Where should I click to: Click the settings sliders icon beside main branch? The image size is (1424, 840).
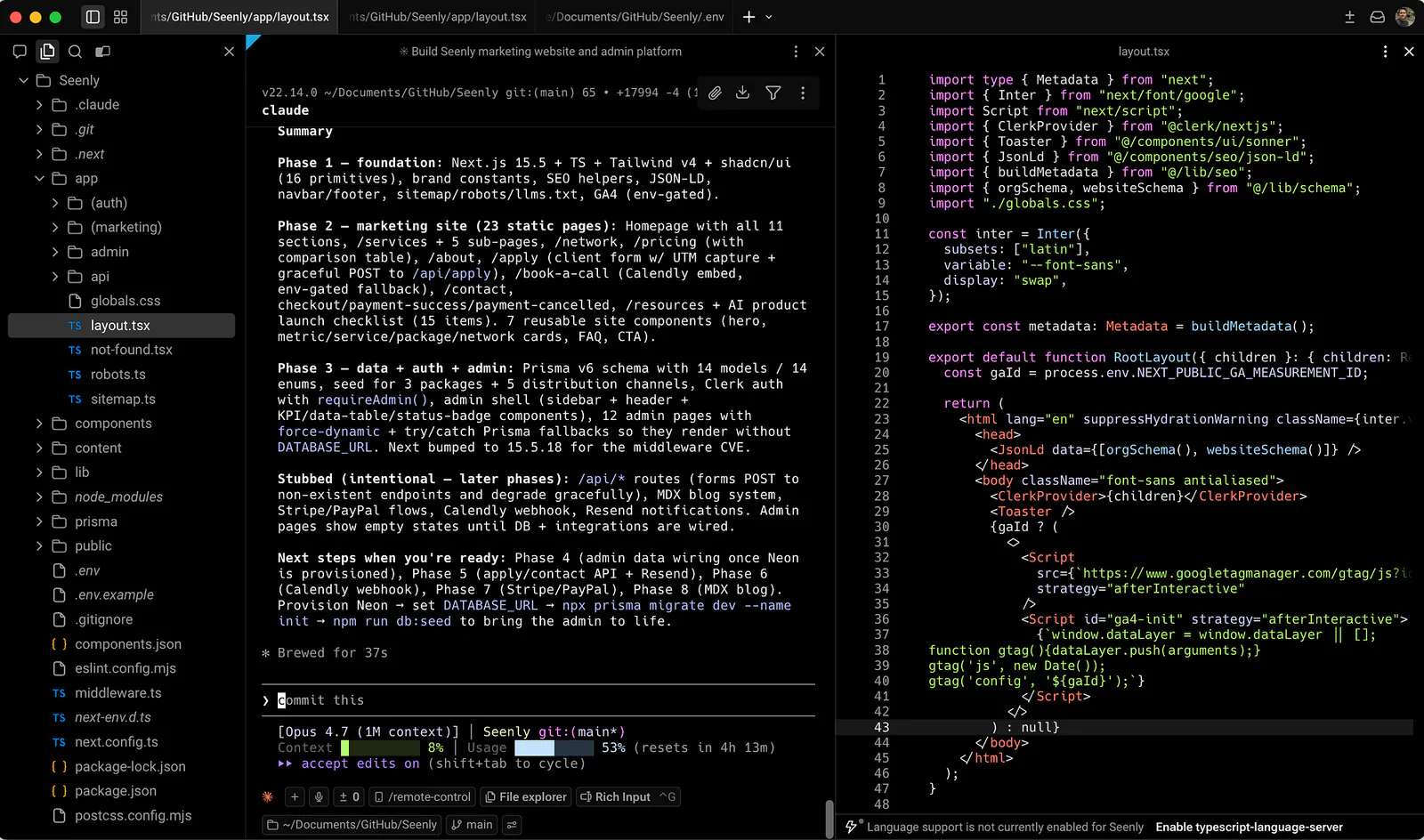click(x=512, y=825)
